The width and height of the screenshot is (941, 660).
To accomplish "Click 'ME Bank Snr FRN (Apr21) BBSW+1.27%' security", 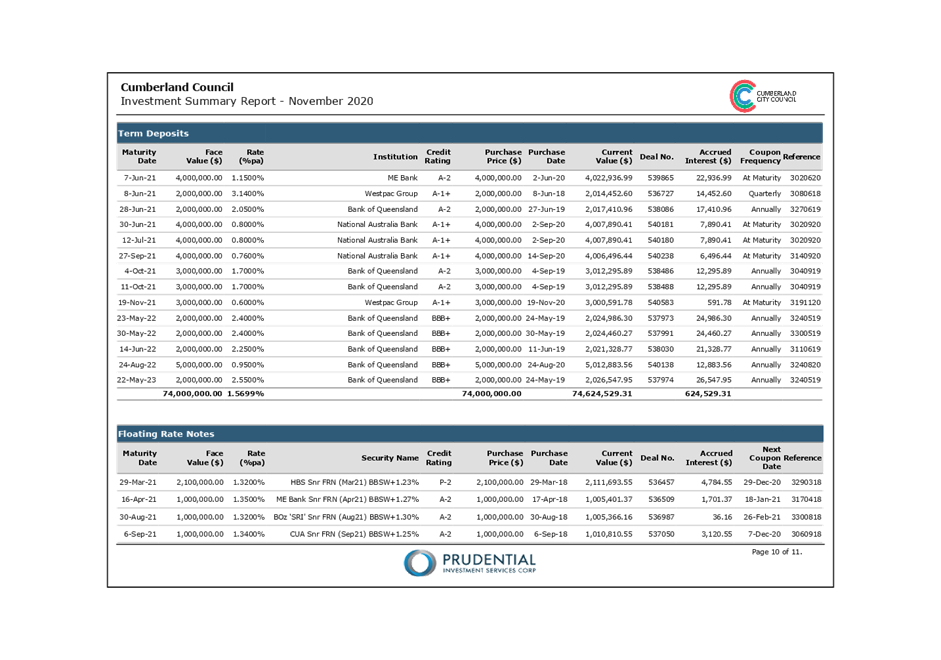I will point(347,499).
